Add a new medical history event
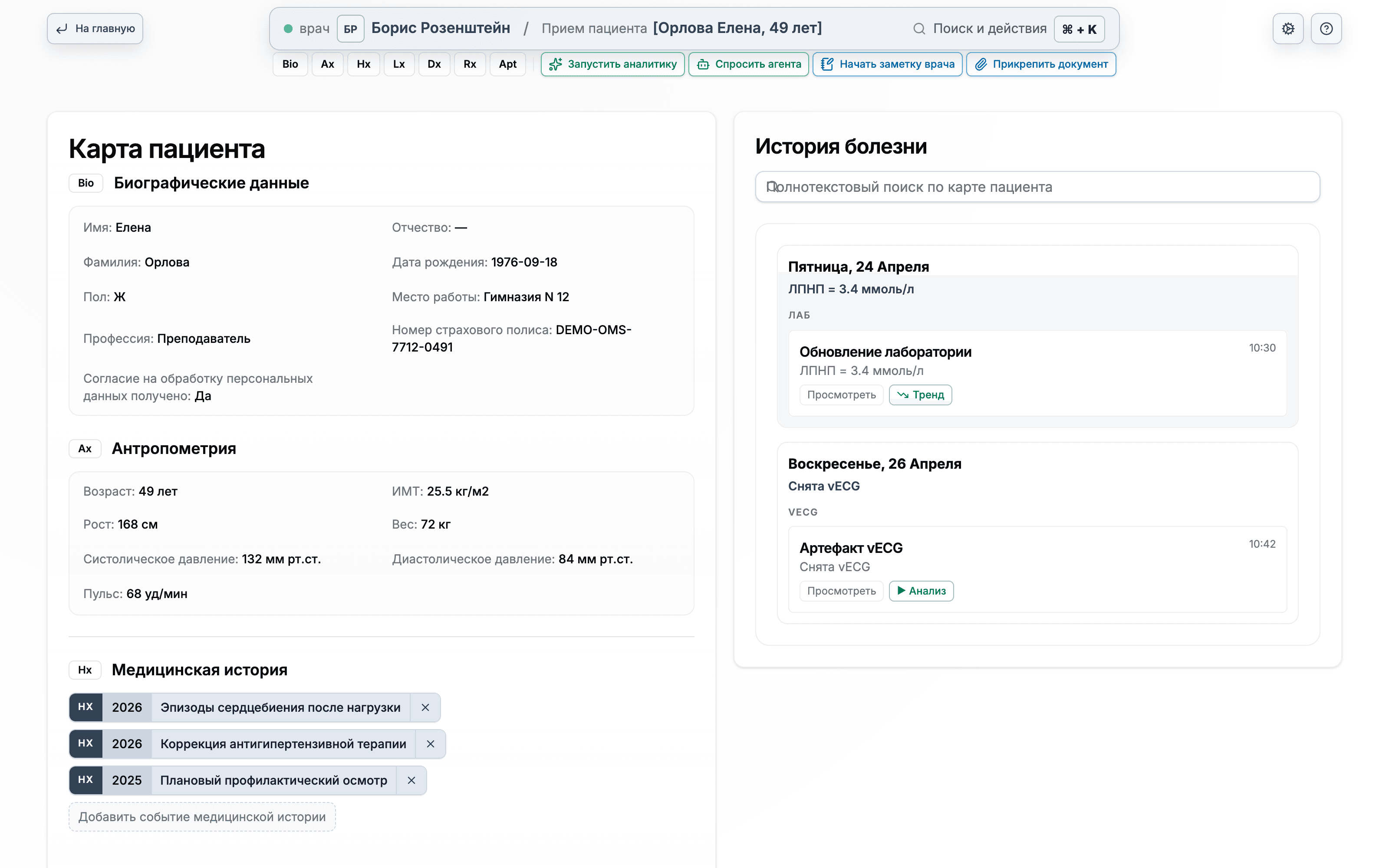 202,817
